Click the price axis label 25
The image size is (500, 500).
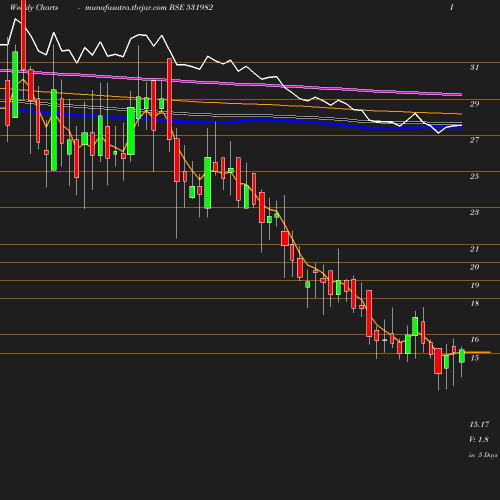(x=474, y=176)
